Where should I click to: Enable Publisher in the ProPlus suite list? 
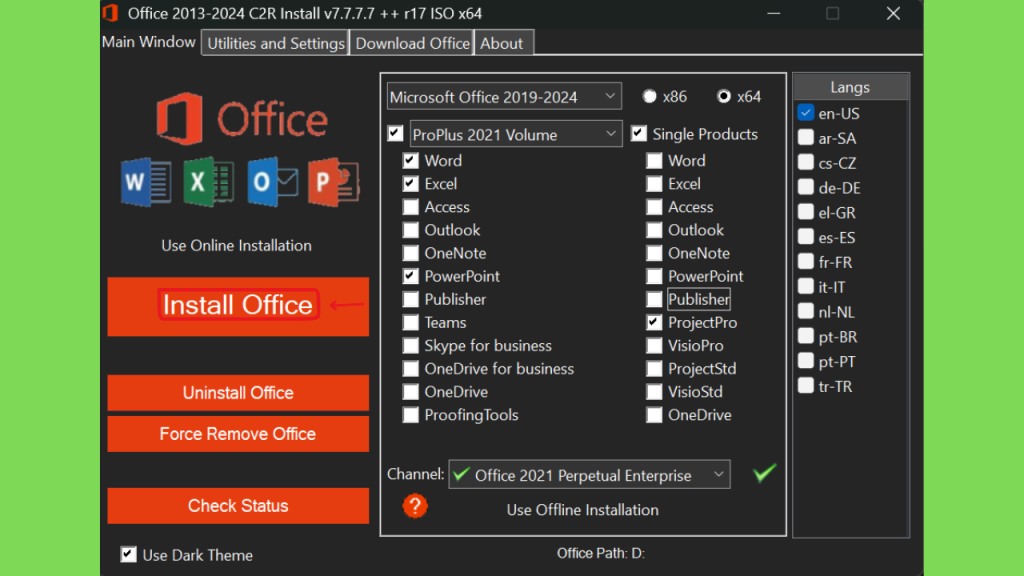pos(411,300)
